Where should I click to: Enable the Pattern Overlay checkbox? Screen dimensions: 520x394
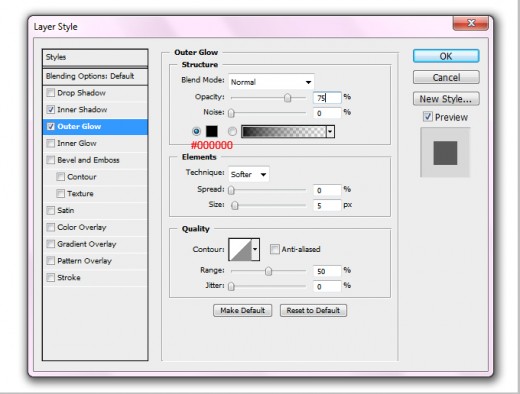51,261
